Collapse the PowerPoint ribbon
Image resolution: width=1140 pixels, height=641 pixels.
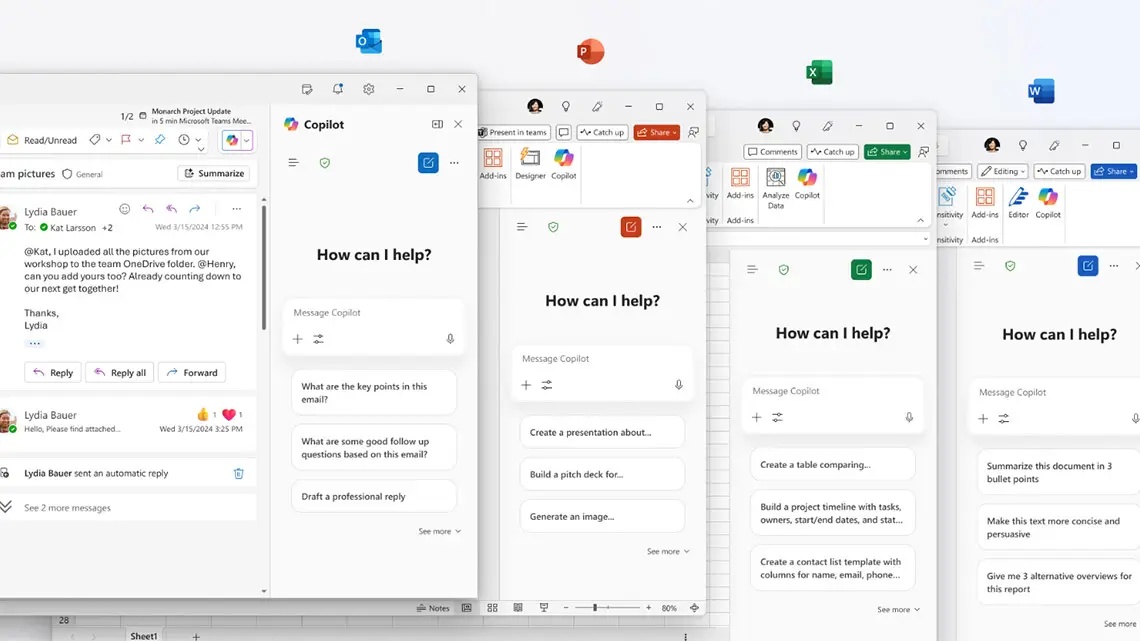(690, 201)
